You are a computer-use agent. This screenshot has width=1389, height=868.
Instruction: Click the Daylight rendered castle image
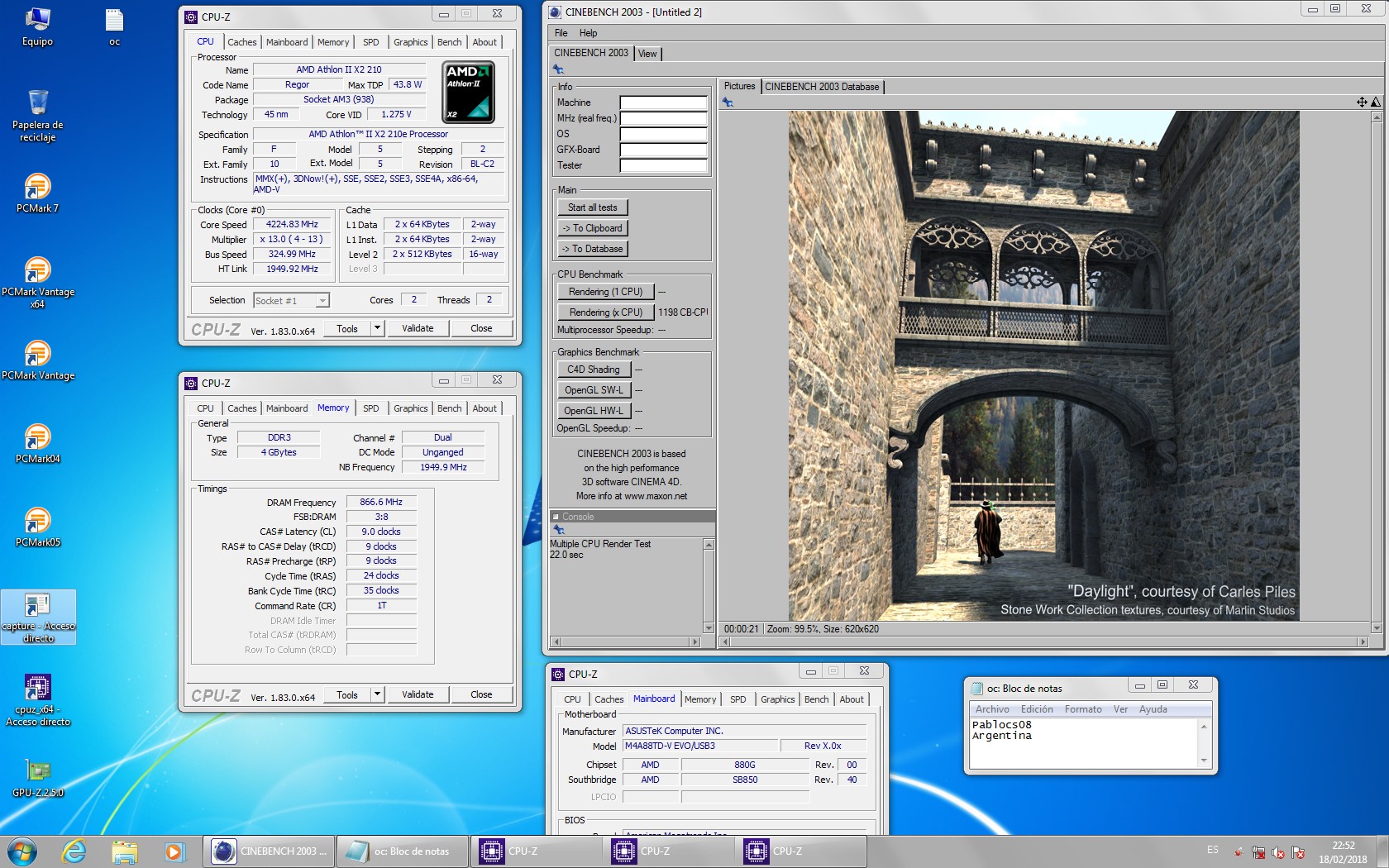click(x=1043, y=365)
